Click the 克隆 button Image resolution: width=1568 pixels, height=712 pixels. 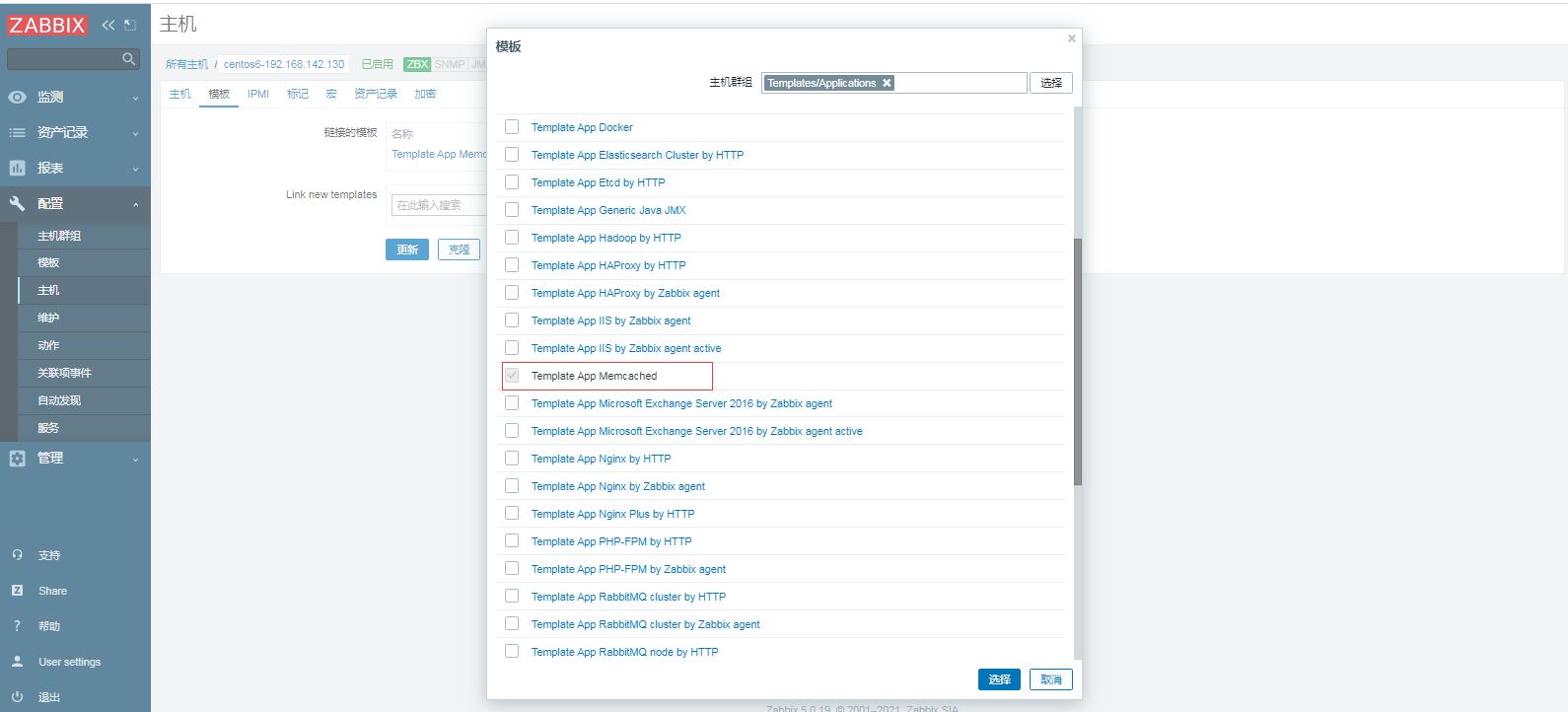pyautogui.click(x=459, y=249)
